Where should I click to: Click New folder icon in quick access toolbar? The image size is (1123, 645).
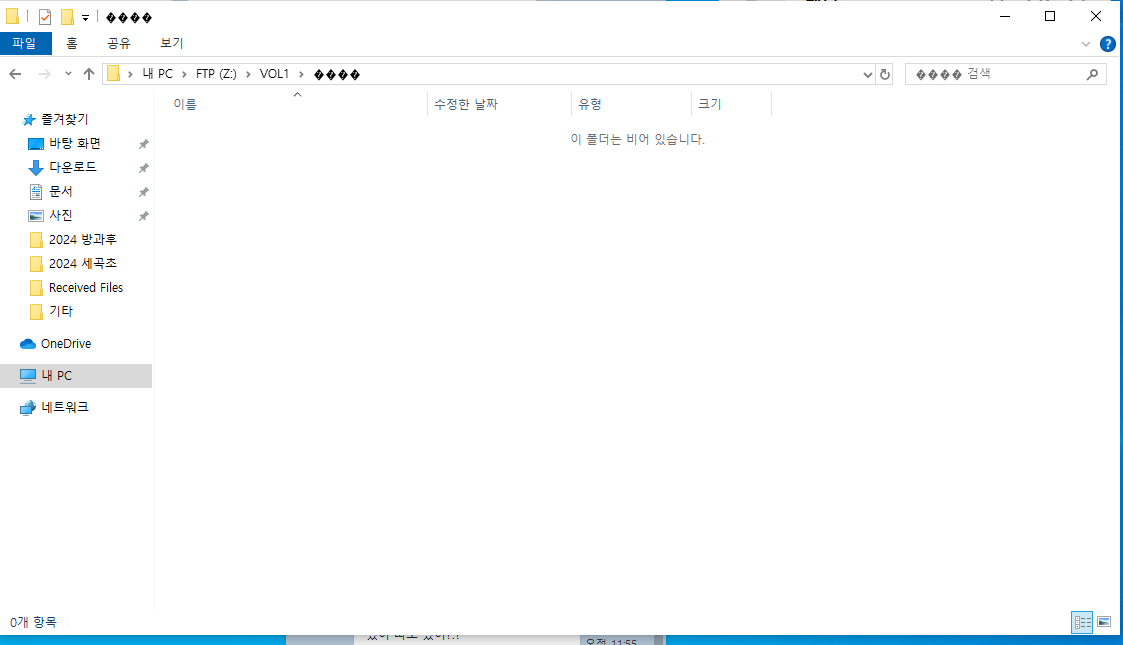[67, 16]
